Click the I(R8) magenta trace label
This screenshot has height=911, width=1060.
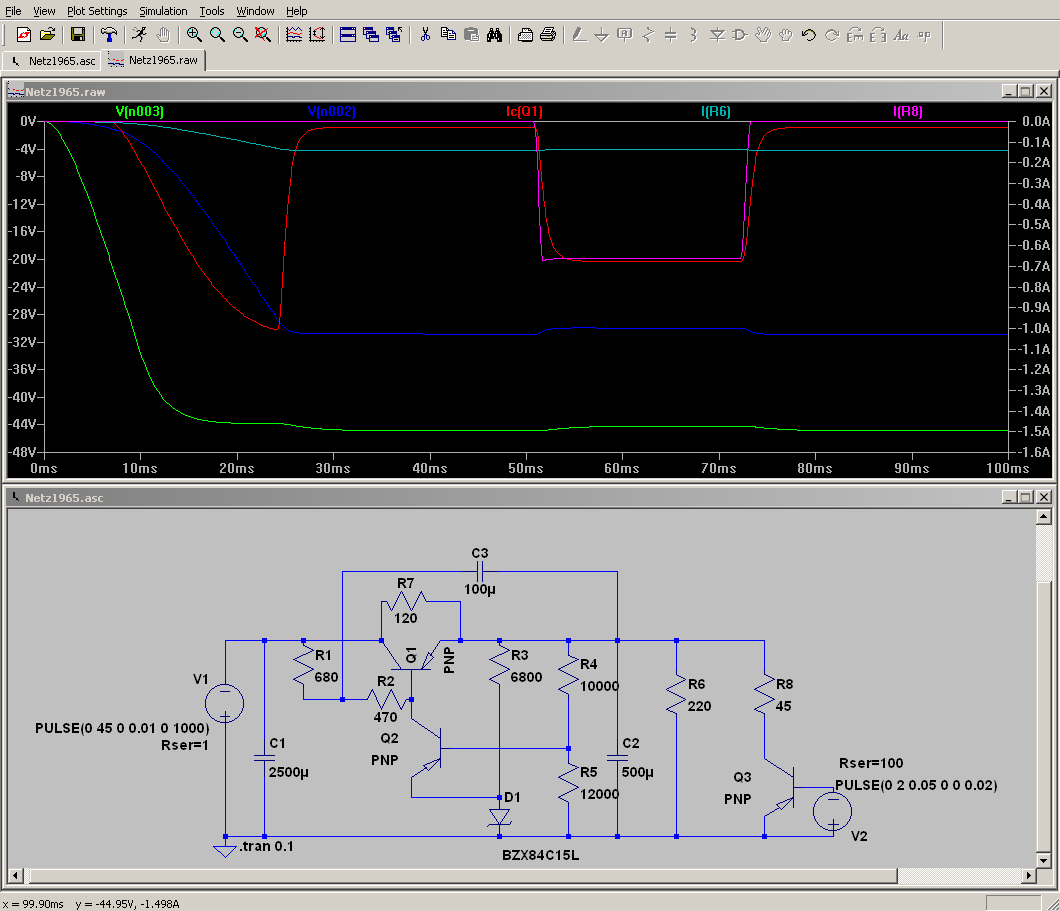tap(908, 112)
